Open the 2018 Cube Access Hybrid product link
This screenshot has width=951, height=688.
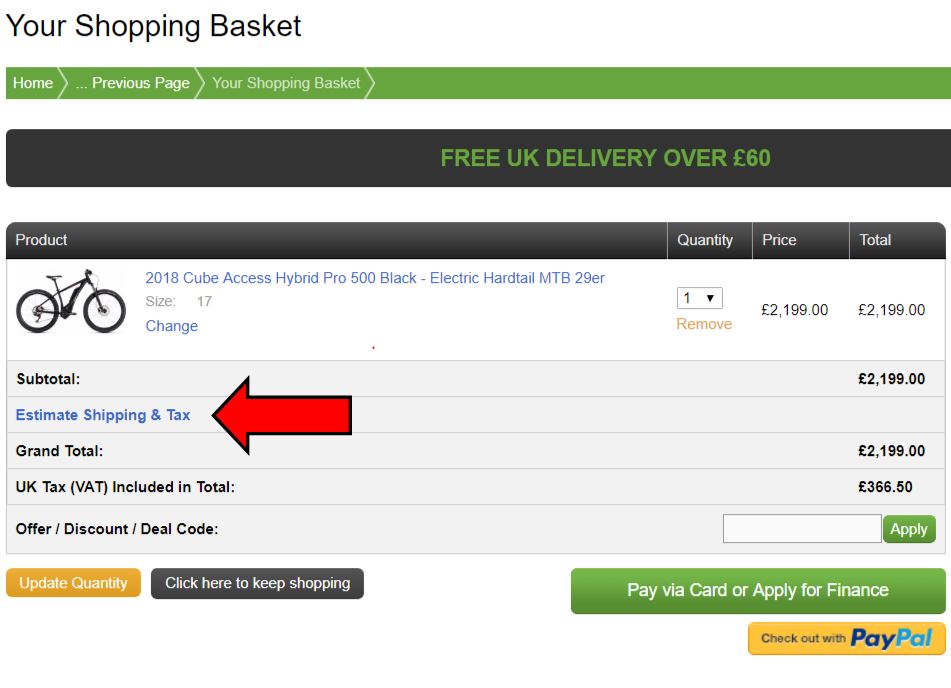[x=375, y=278]
